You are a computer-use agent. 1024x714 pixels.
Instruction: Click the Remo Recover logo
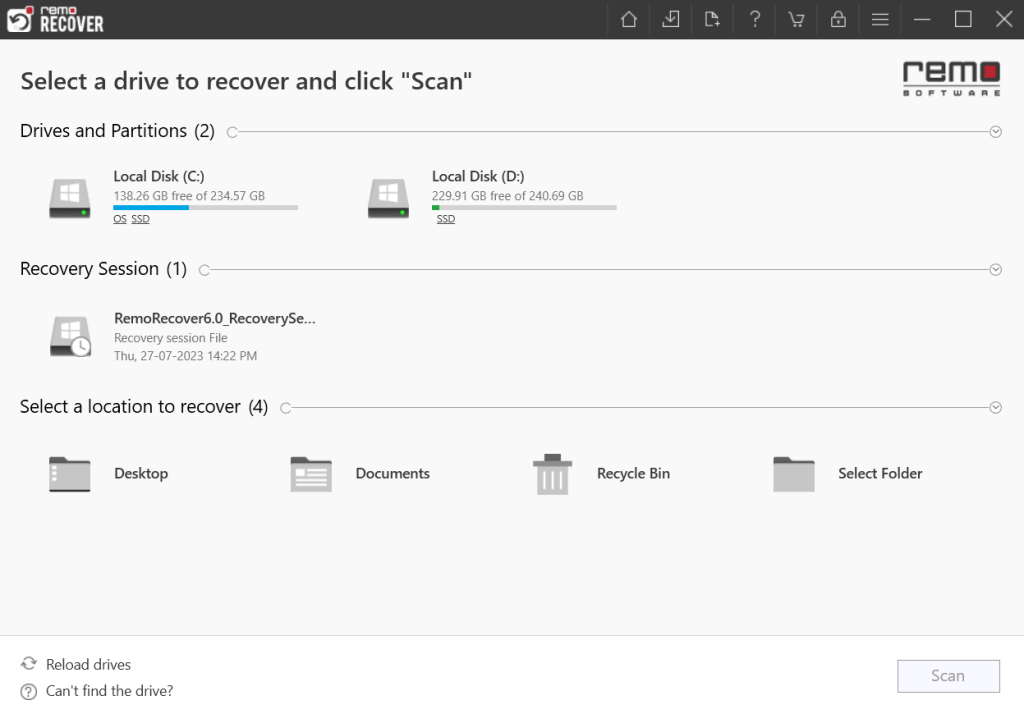(x=55, y=19)
